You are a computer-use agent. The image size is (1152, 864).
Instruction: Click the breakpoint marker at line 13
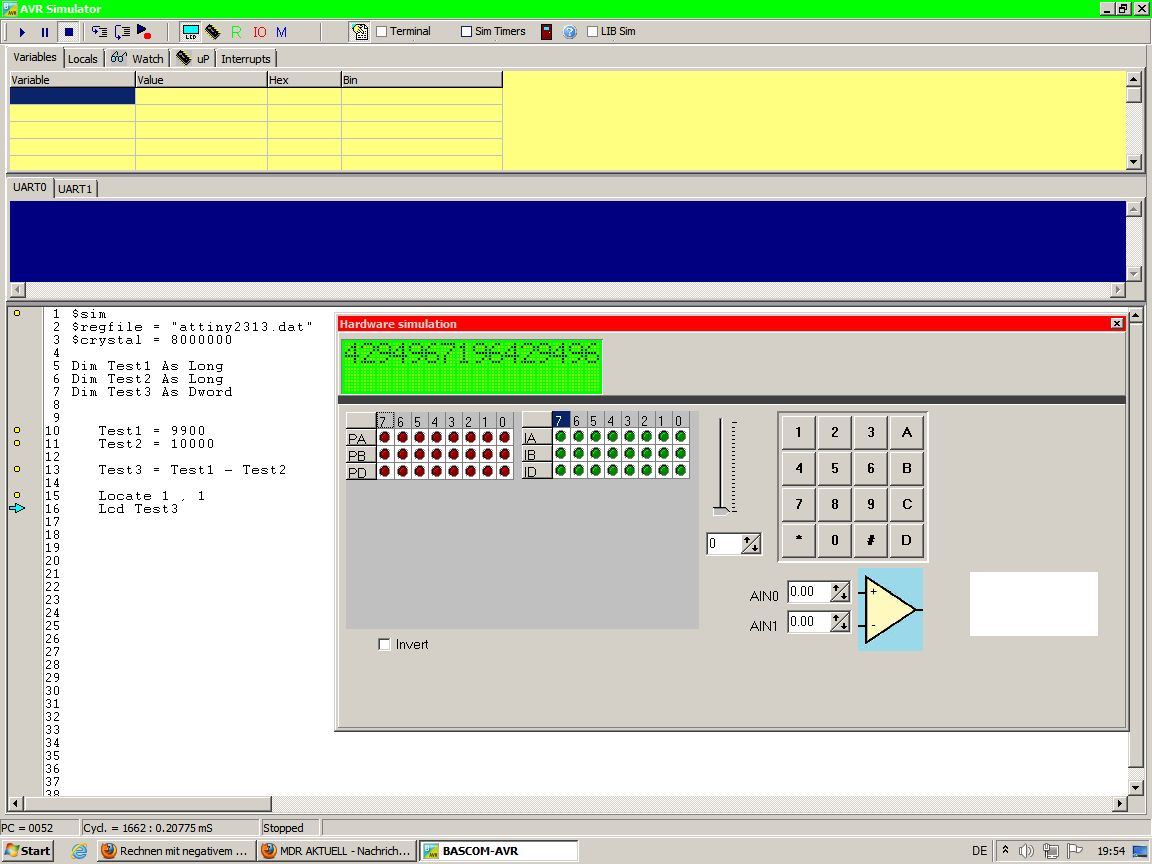point(17,469)
